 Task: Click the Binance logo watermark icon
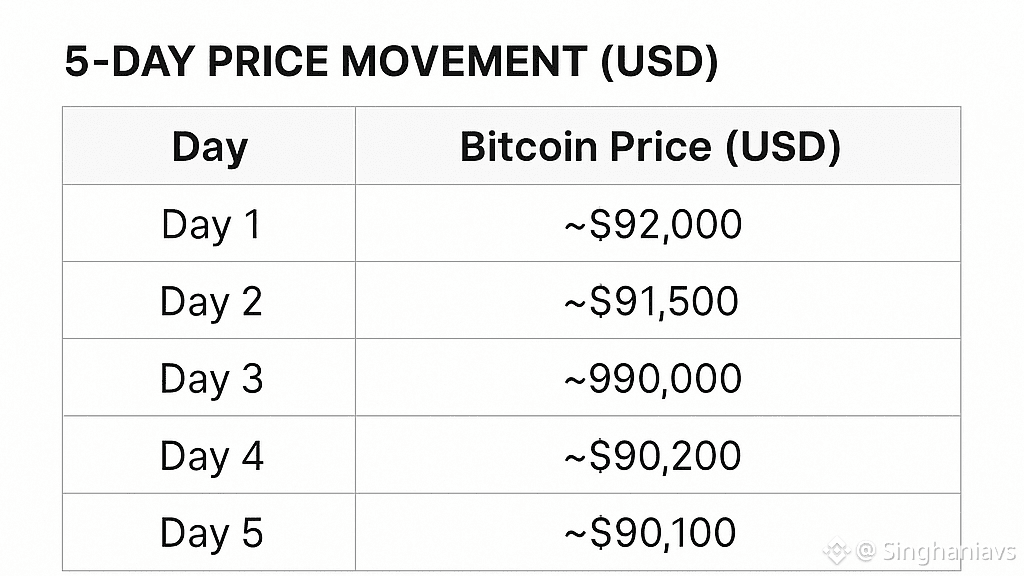click(836, 551)
